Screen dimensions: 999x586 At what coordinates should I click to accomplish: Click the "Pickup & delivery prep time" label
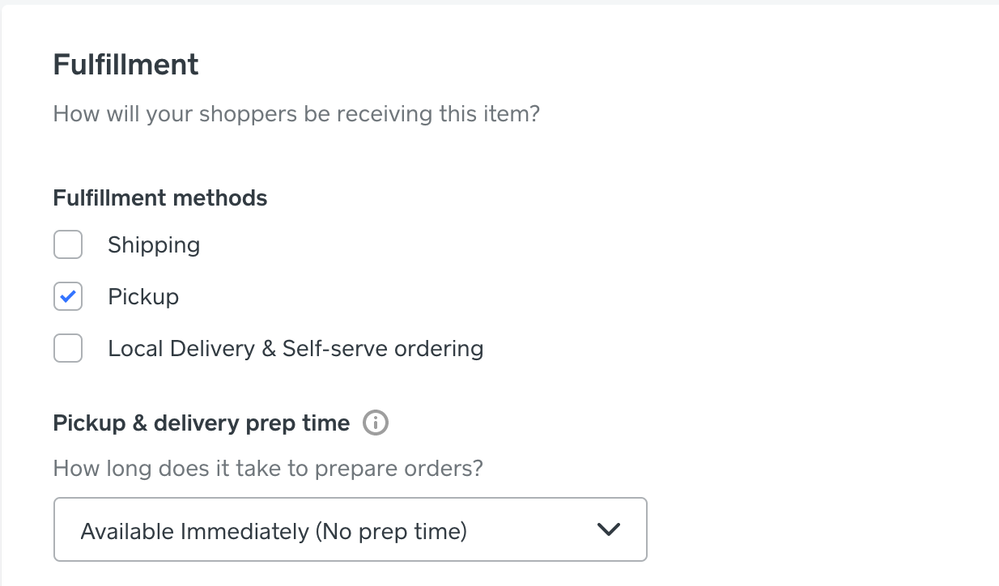201,423
